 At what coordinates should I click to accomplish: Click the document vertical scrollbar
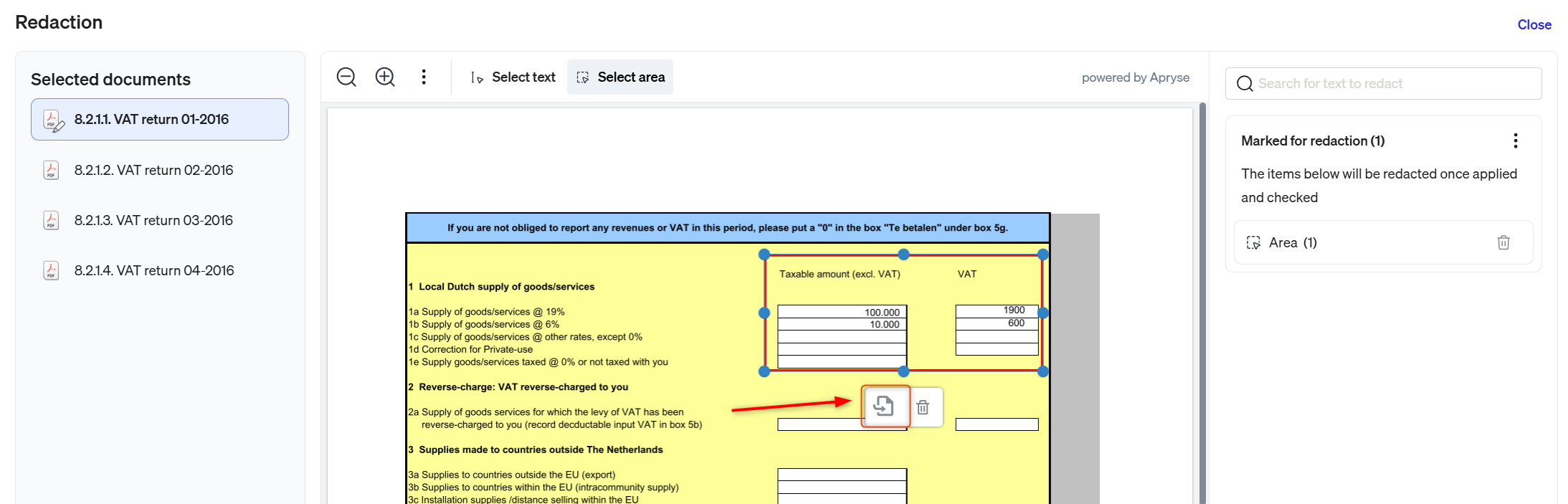(1202, 303)
